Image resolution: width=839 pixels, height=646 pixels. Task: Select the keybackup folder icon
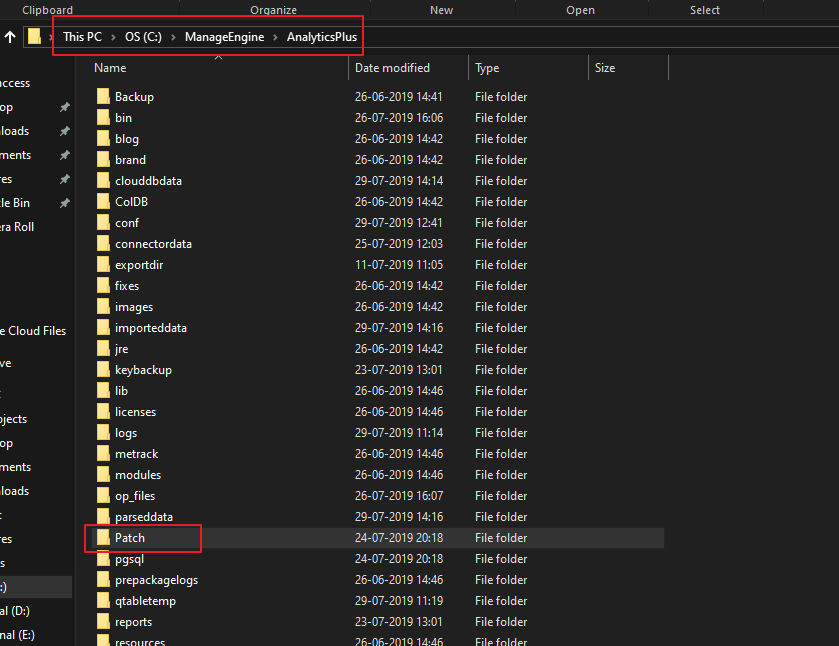click(x=103, y=369)
